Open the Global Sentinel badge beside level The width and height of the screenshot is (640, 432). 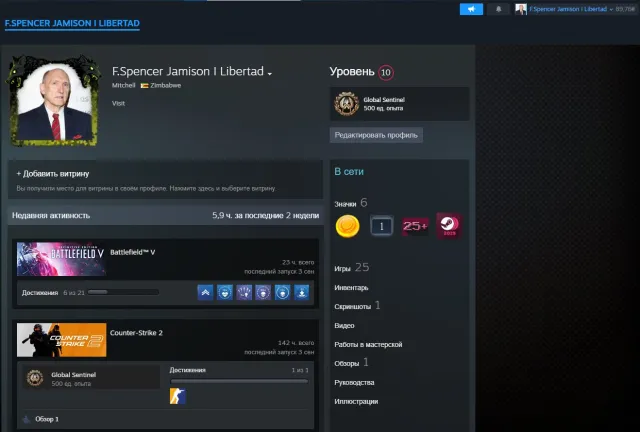point(399,104)
